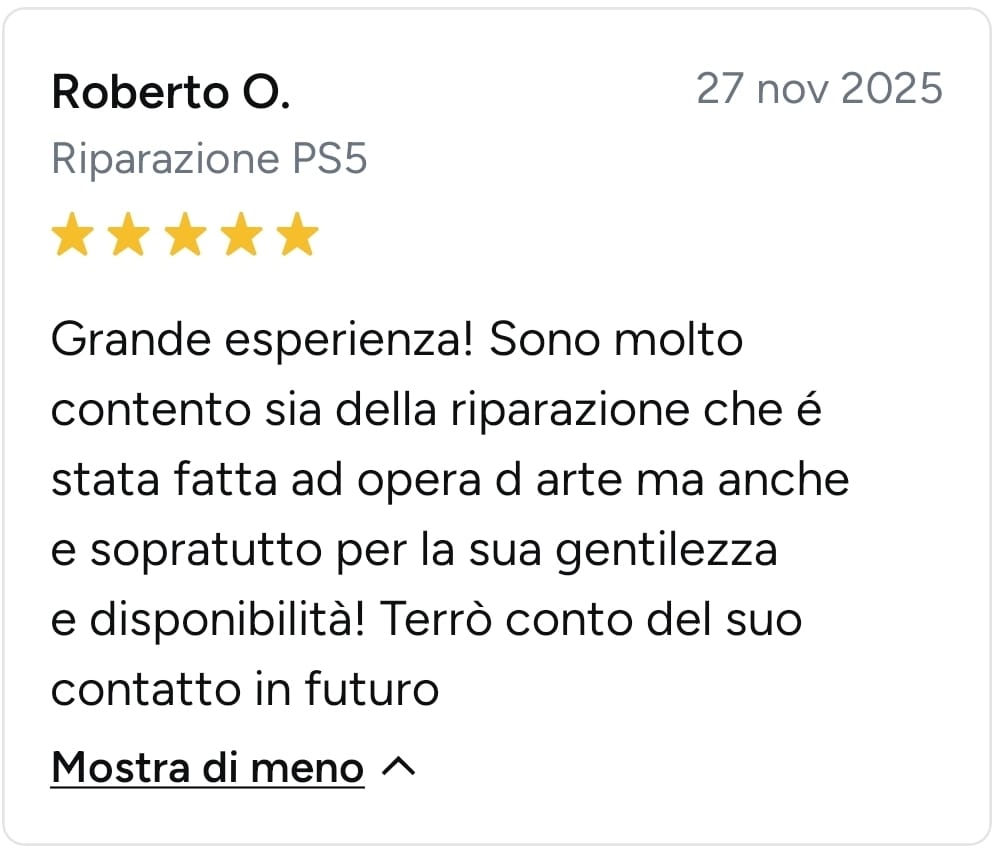Click the fourth star icon
Image resolution: width=992 pixels, height=848 pixels.
pyautogui.click(x=241, y=235)
